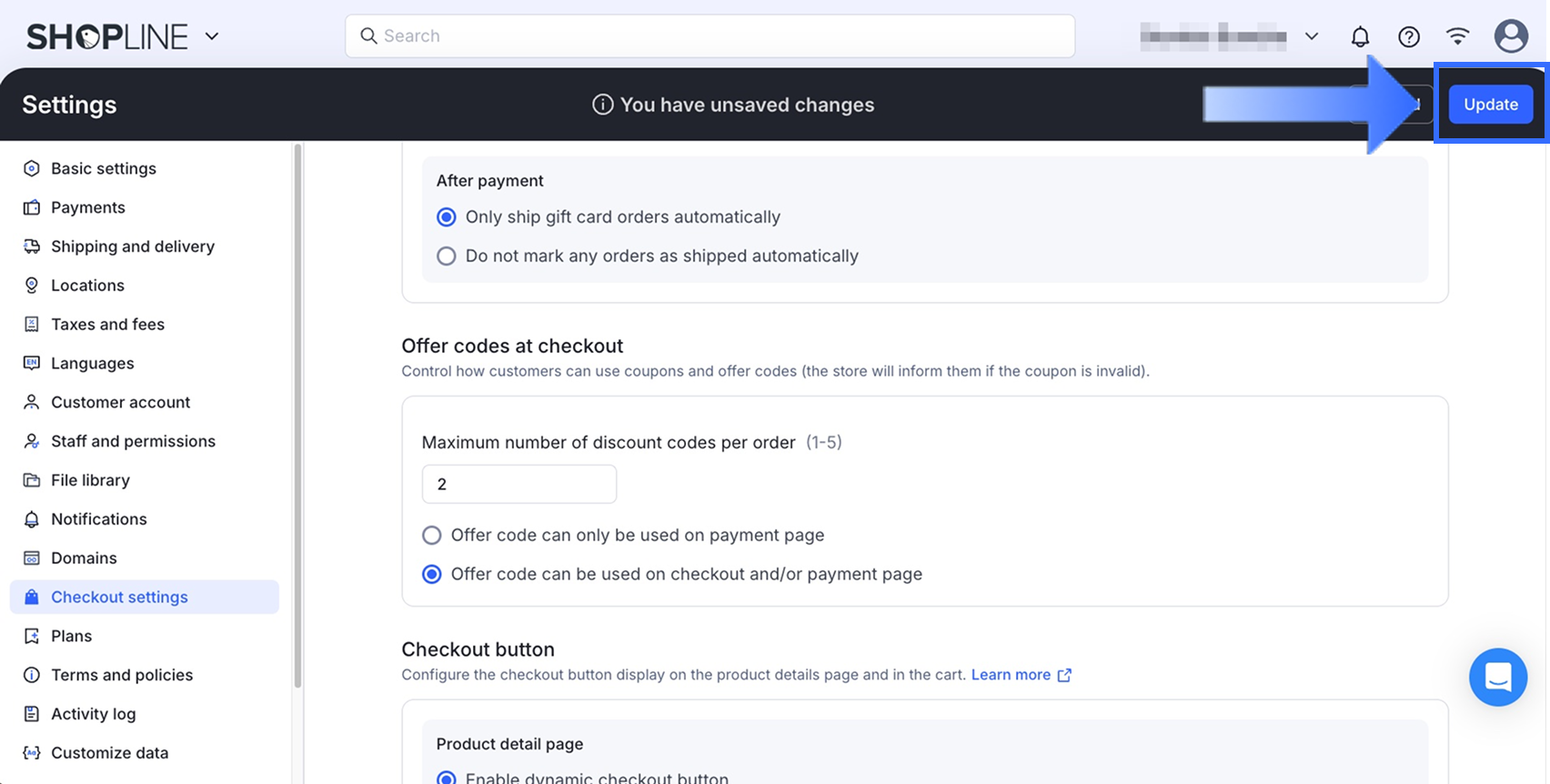Open the user profile avatar icon

[1511, 36]
